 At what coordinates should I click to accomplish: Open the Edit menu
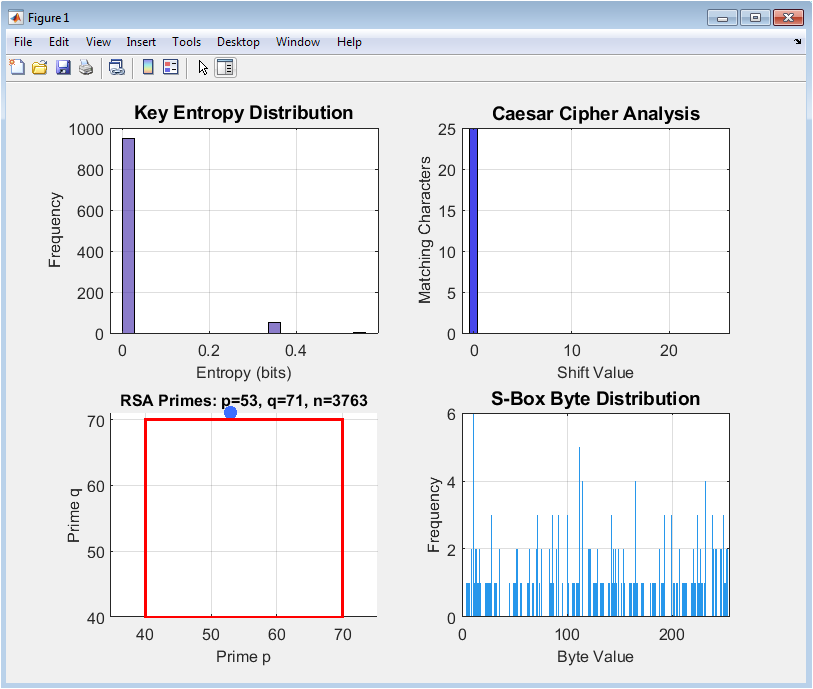59,42
